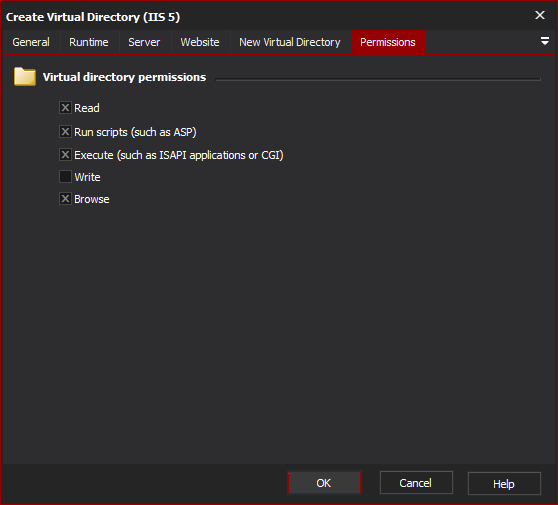The width and height of the screenshot is (558, 505).
Task: Enable the Write permission checkbox
Action: click(x=65, y=177)
